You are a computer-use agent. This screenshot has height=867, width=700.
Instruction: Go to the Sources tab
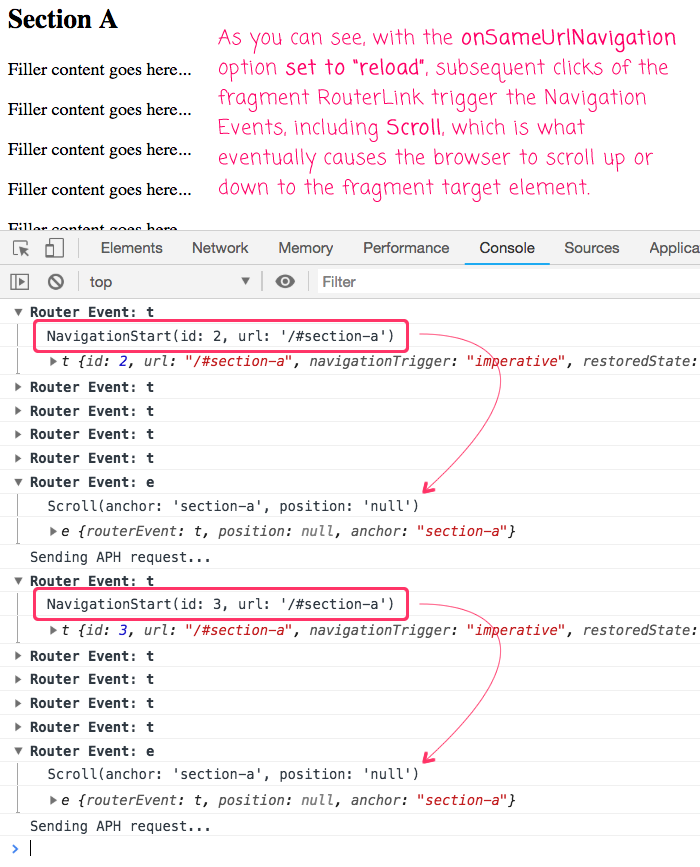pos(592,248)
